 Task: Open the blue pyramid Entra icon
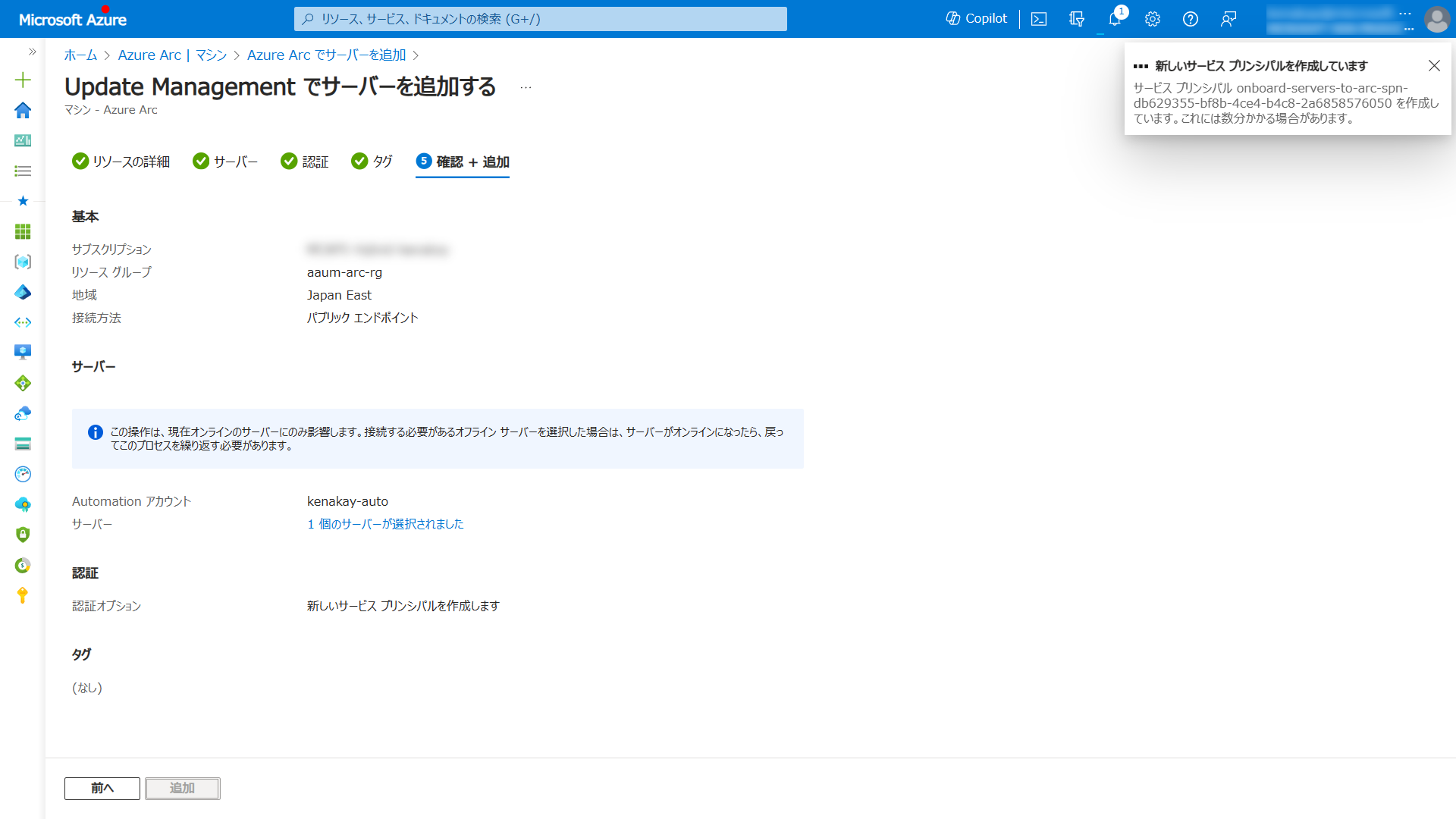[23, 292]
